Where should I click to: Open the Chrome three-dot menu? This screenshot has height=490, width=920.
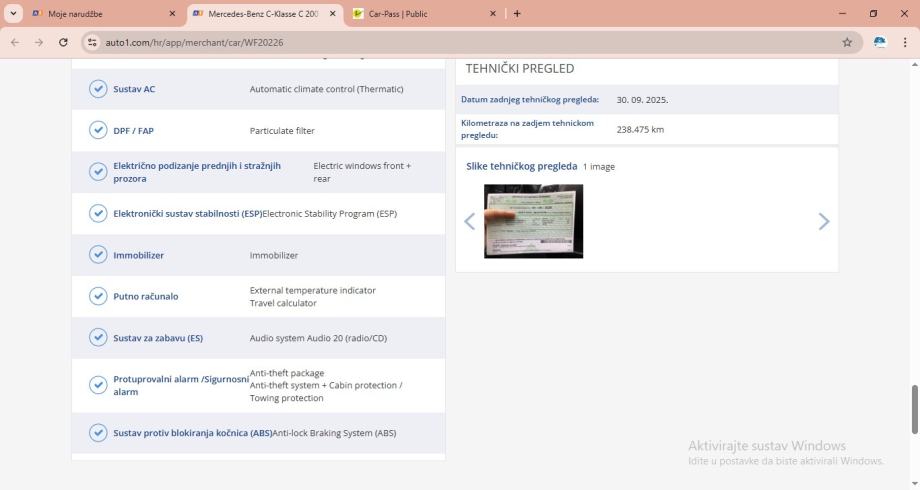[905, 42]
